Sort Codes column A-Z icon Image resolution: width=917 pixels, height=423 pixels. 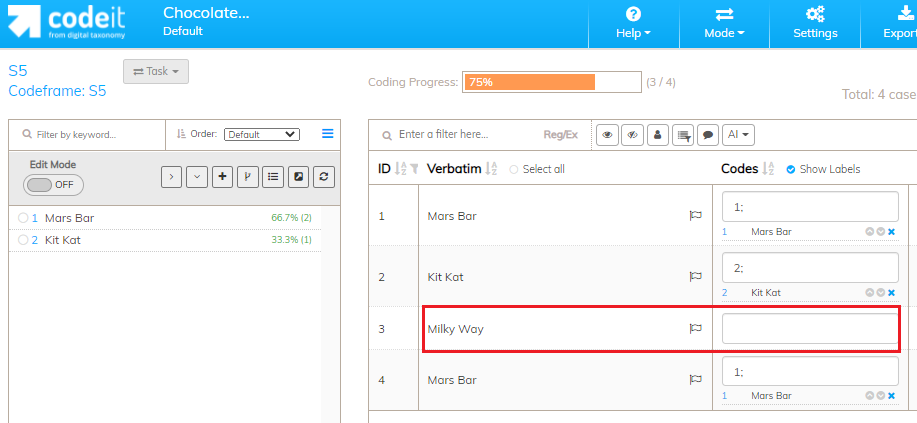(768, 169)
